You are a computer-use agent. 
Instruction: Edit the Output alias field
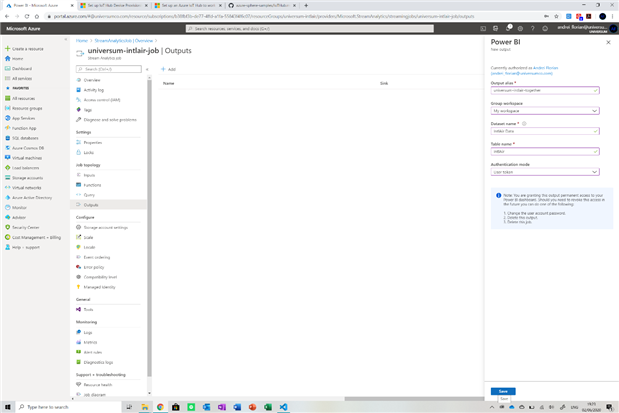[x=545, y=90]
